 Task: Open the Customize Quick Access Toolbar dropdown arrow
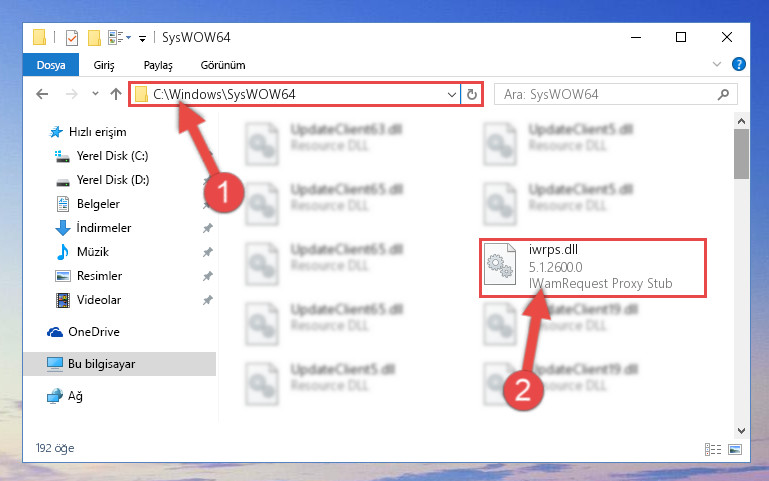point(142,38)
